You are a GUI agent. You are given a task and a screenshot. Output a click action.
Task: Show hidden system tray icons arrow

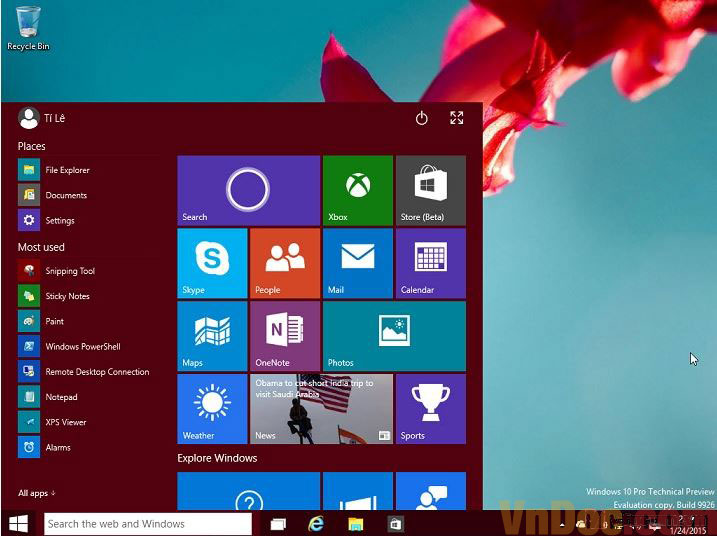(562, 524)
